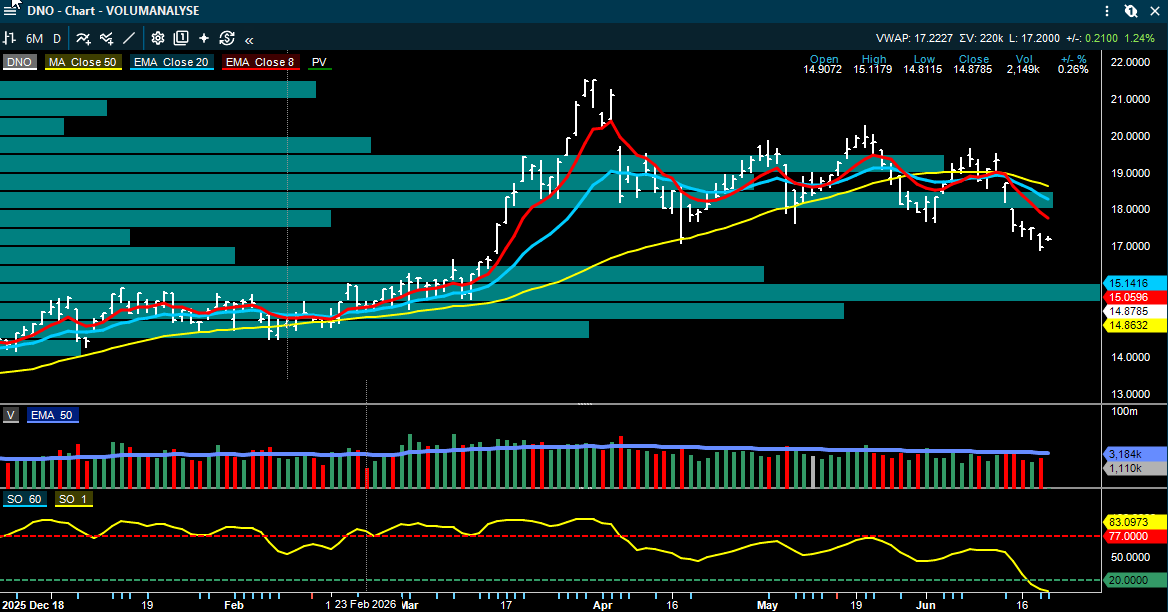Click the 22.0000 price scale label
The image size is (1168, 612).
click(1130, 63)
